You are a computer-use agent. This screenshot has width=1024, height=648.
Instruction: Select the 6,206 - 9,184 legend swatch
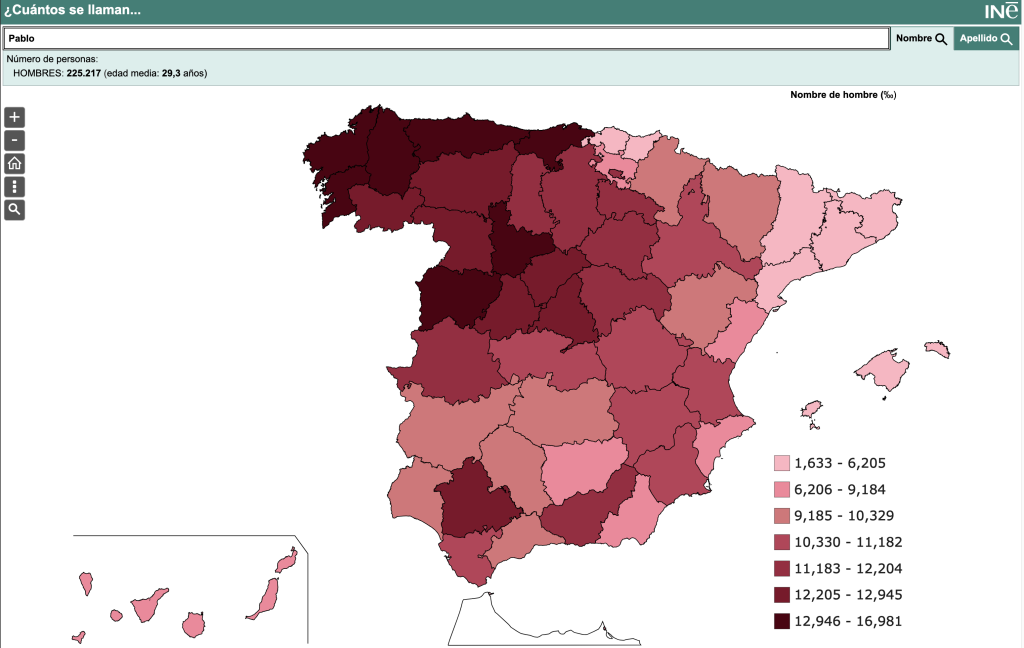[x=782, y=489]
